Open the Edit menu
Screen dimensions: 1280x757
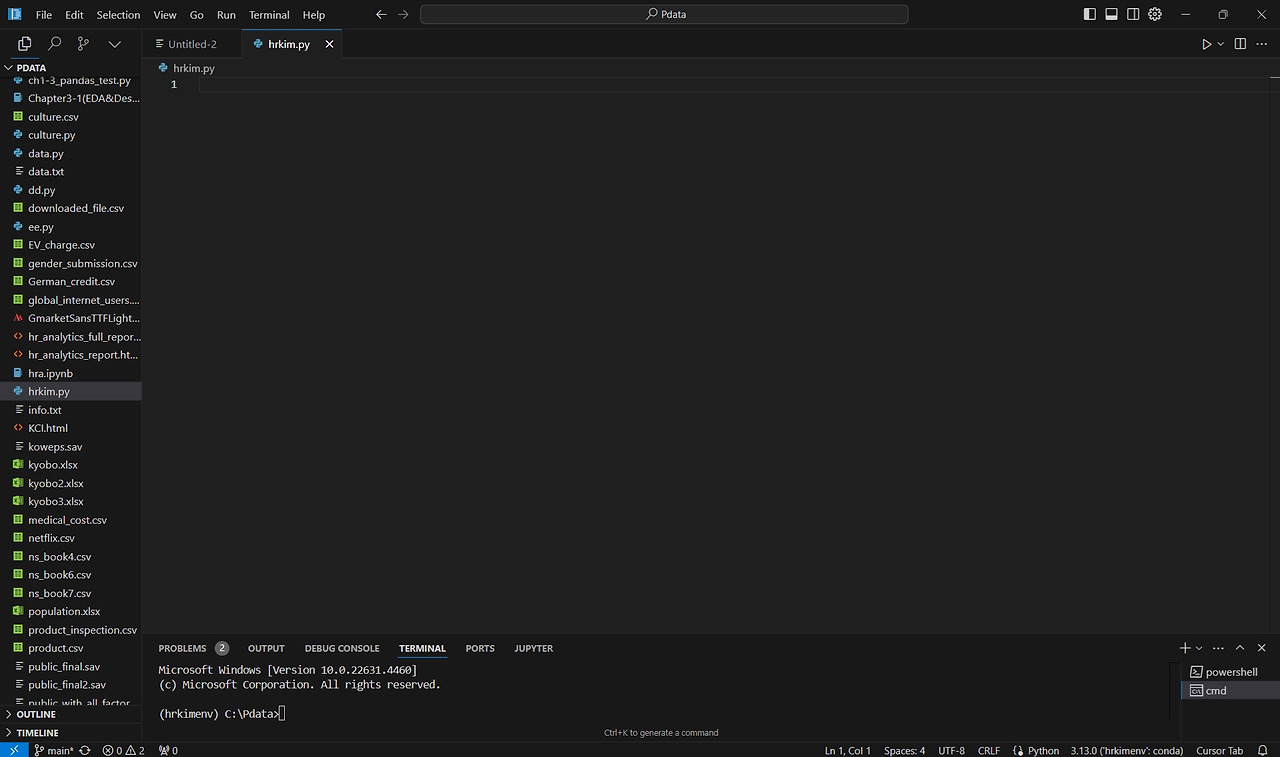pyautogui.click(x=75, y=15)
